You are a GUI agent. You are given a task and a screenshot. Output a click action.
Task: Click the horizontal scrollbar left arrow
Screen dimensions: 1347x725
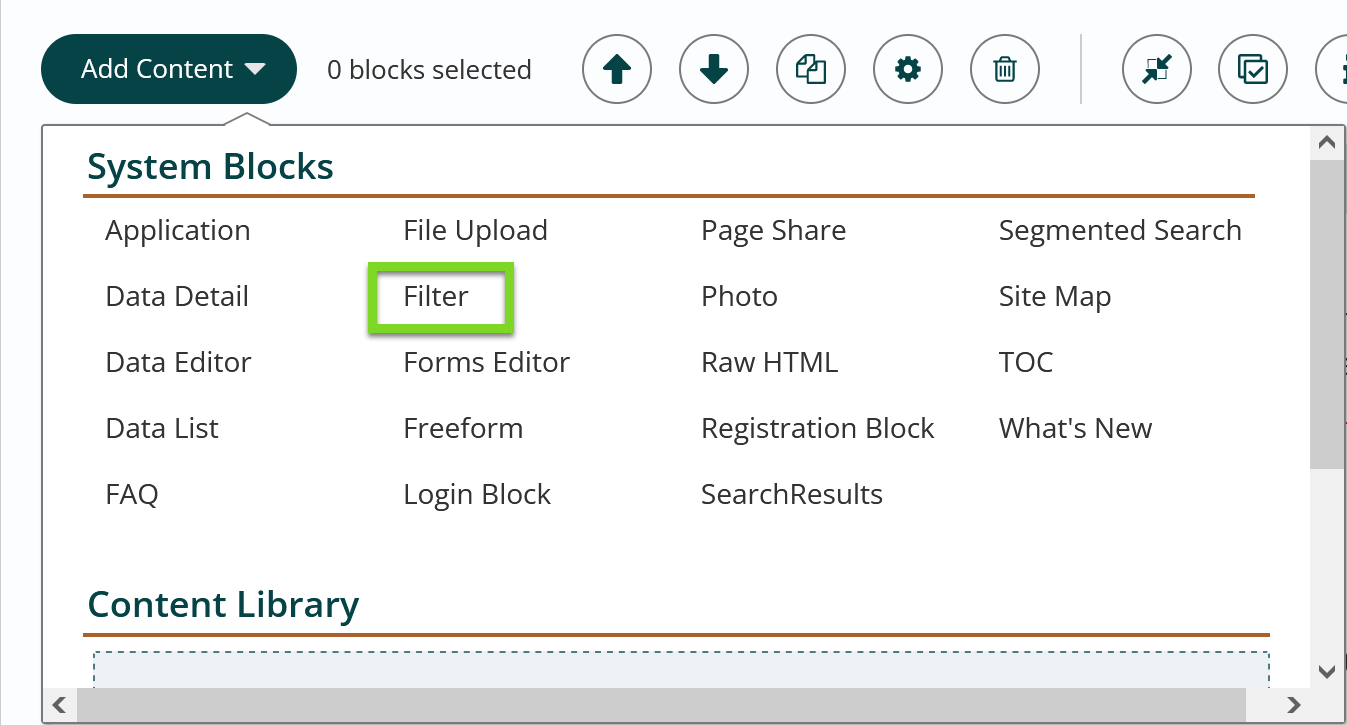[60, 705]
